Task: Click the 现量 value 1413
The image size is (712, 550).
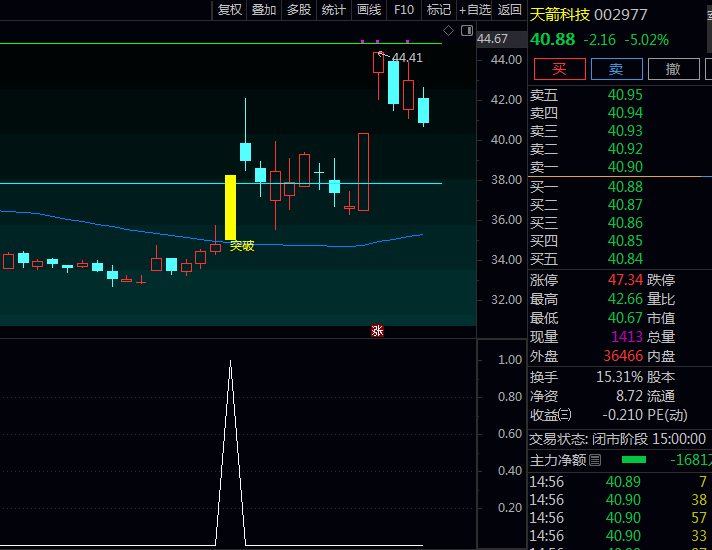Action: tap(627, 337)
